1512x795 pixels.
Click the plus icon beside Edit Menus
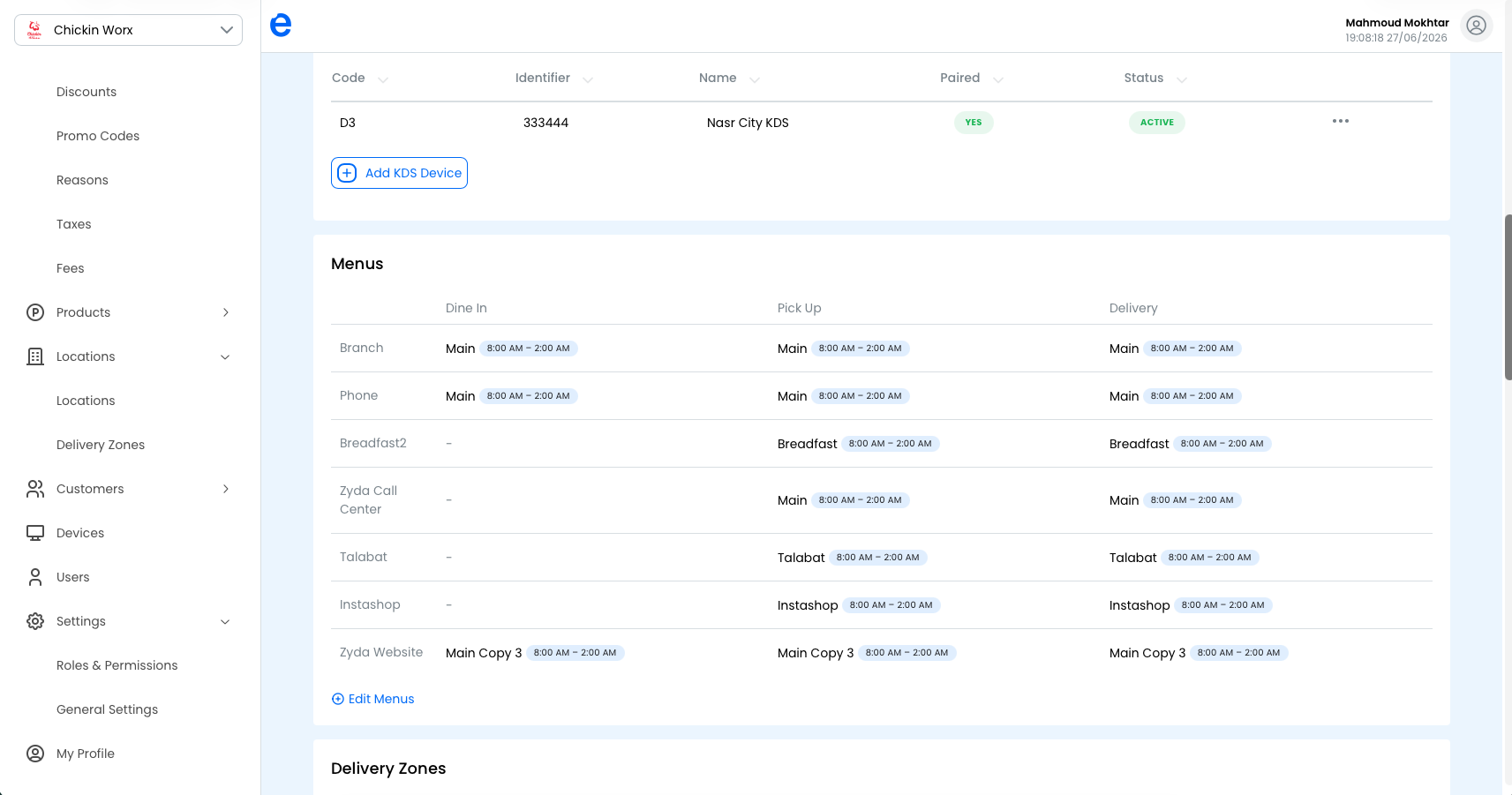click(x=337, y=699)
